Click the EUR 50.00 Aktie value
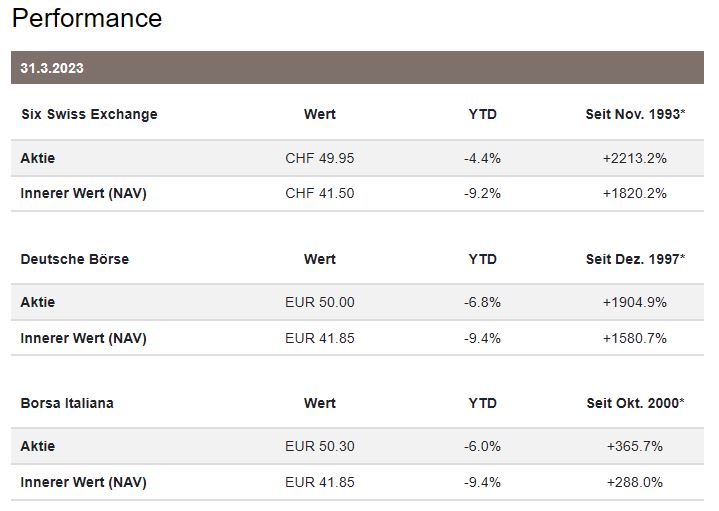This screenshot has width=719, height=511. [319, 302]
